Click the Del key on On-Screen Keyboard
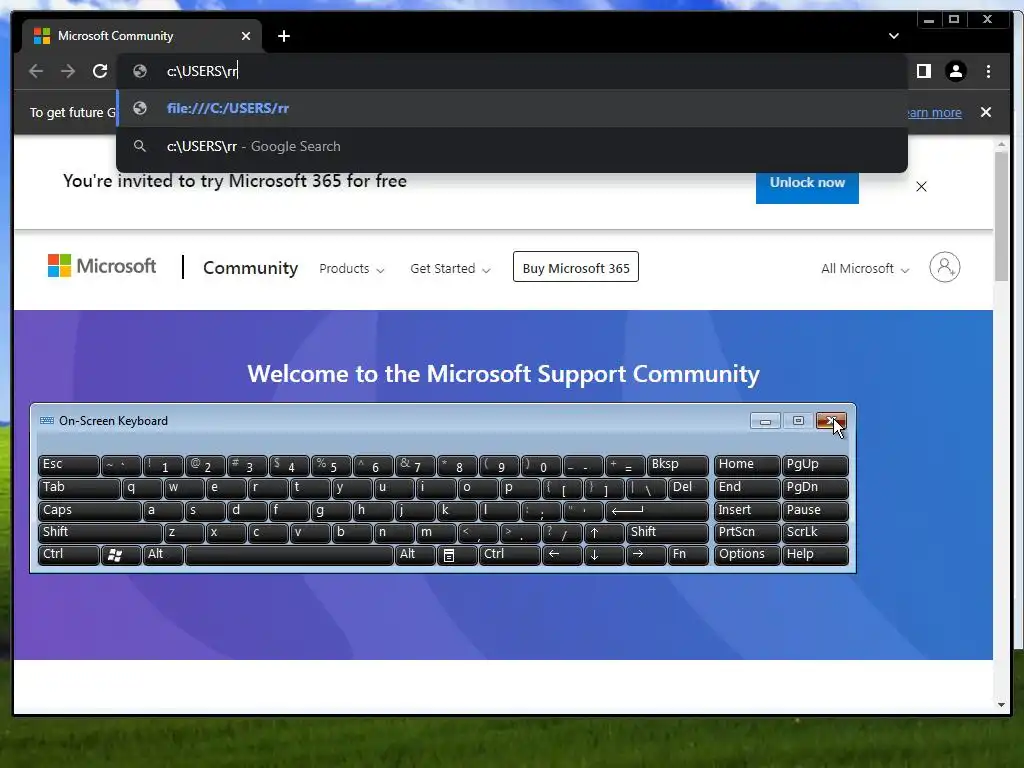This screenshot has width=1024, height=768. tap(688, 488)
